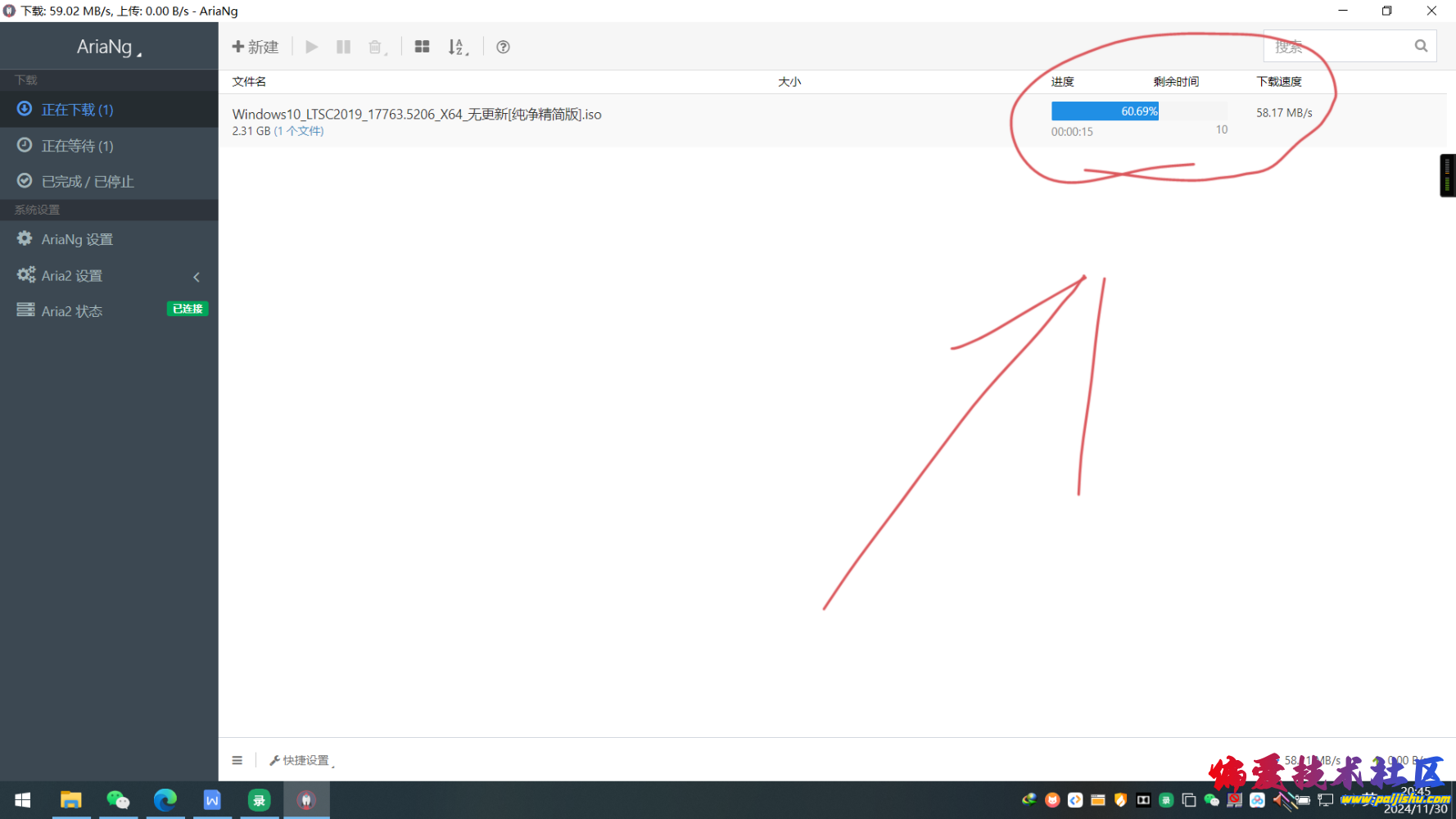1456x819 pixels.
Task: Toggle sidebar with hamburger icon
Action: pos(237,760)
